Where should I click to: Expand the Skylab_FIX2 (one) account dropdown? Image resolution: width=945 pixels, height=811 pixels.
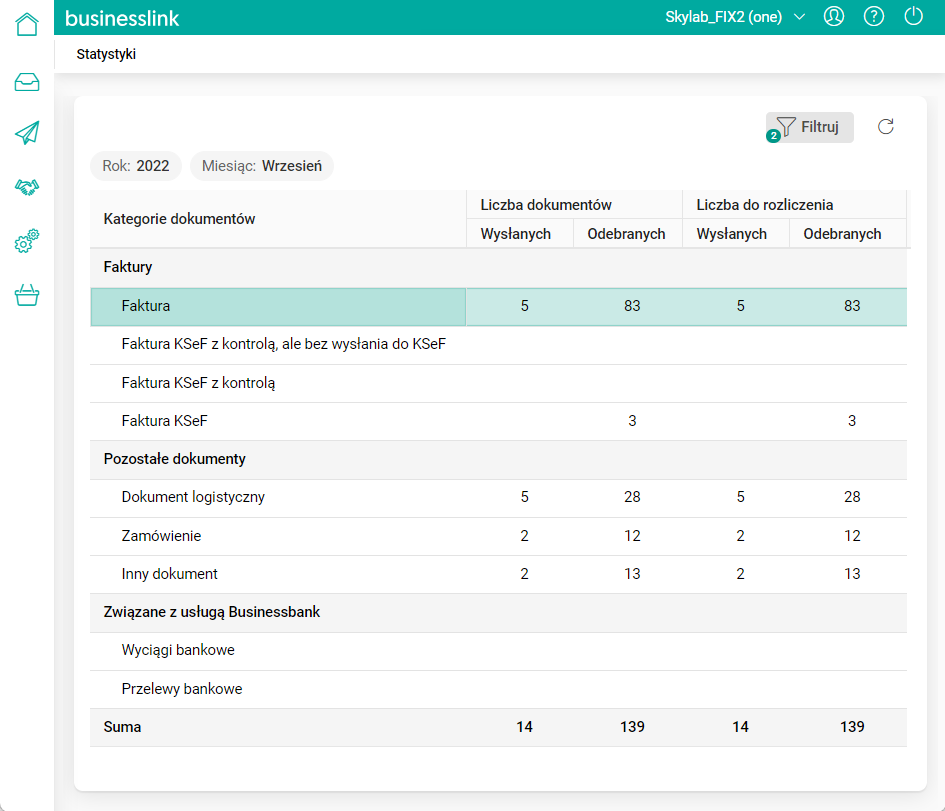[735, 17]
